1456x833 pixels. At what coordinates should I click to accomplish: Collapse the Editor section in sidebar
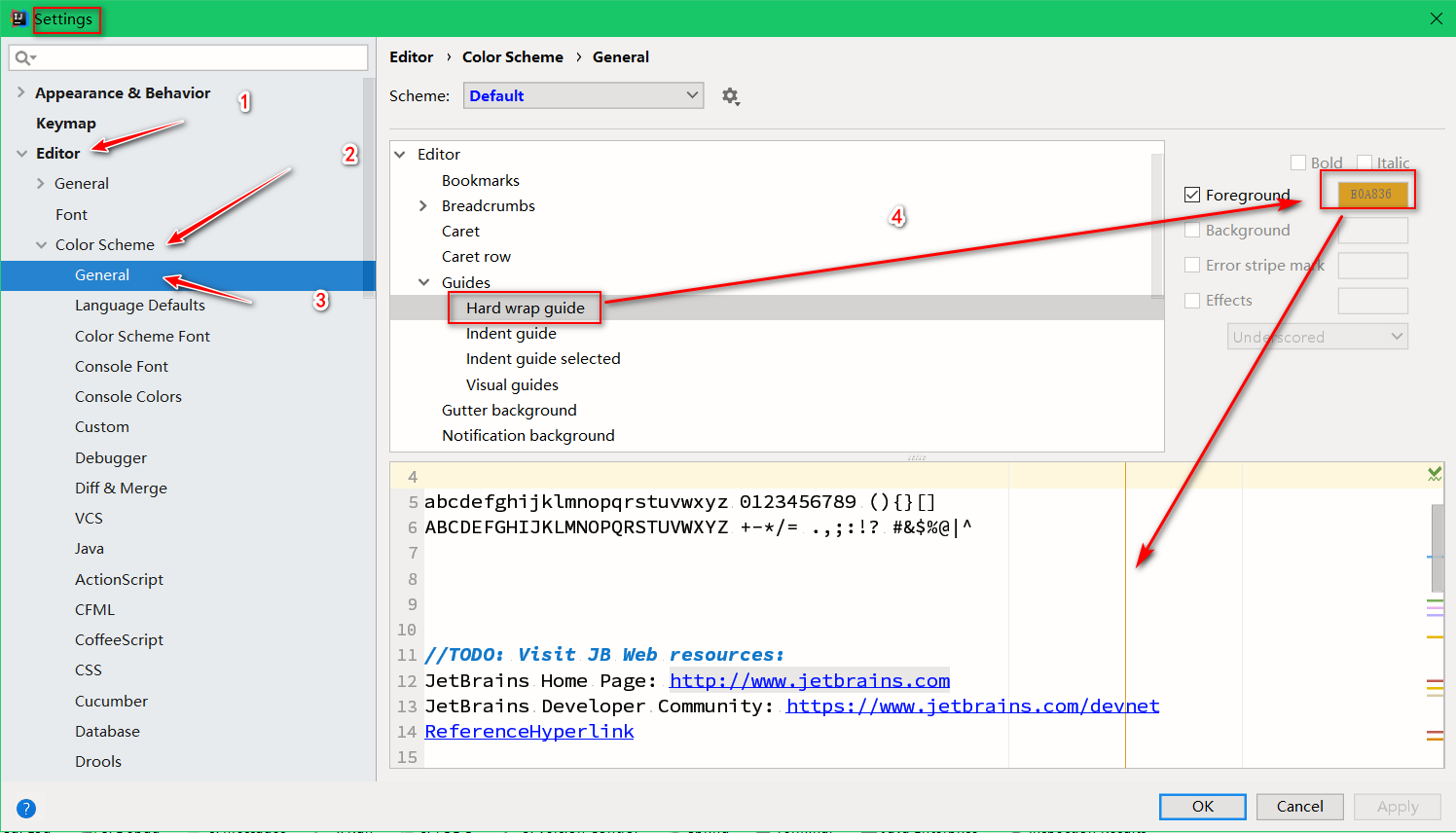click(21, 154)
